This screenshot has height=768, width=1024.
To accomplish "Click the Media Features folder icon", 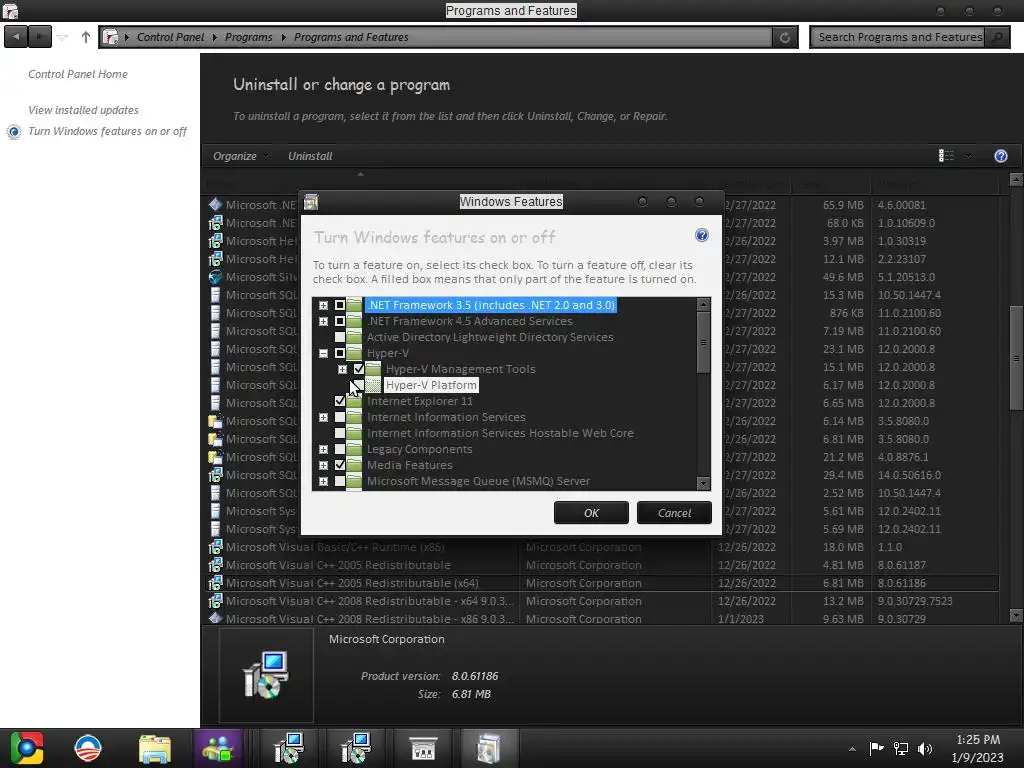I will pos(354,465).
